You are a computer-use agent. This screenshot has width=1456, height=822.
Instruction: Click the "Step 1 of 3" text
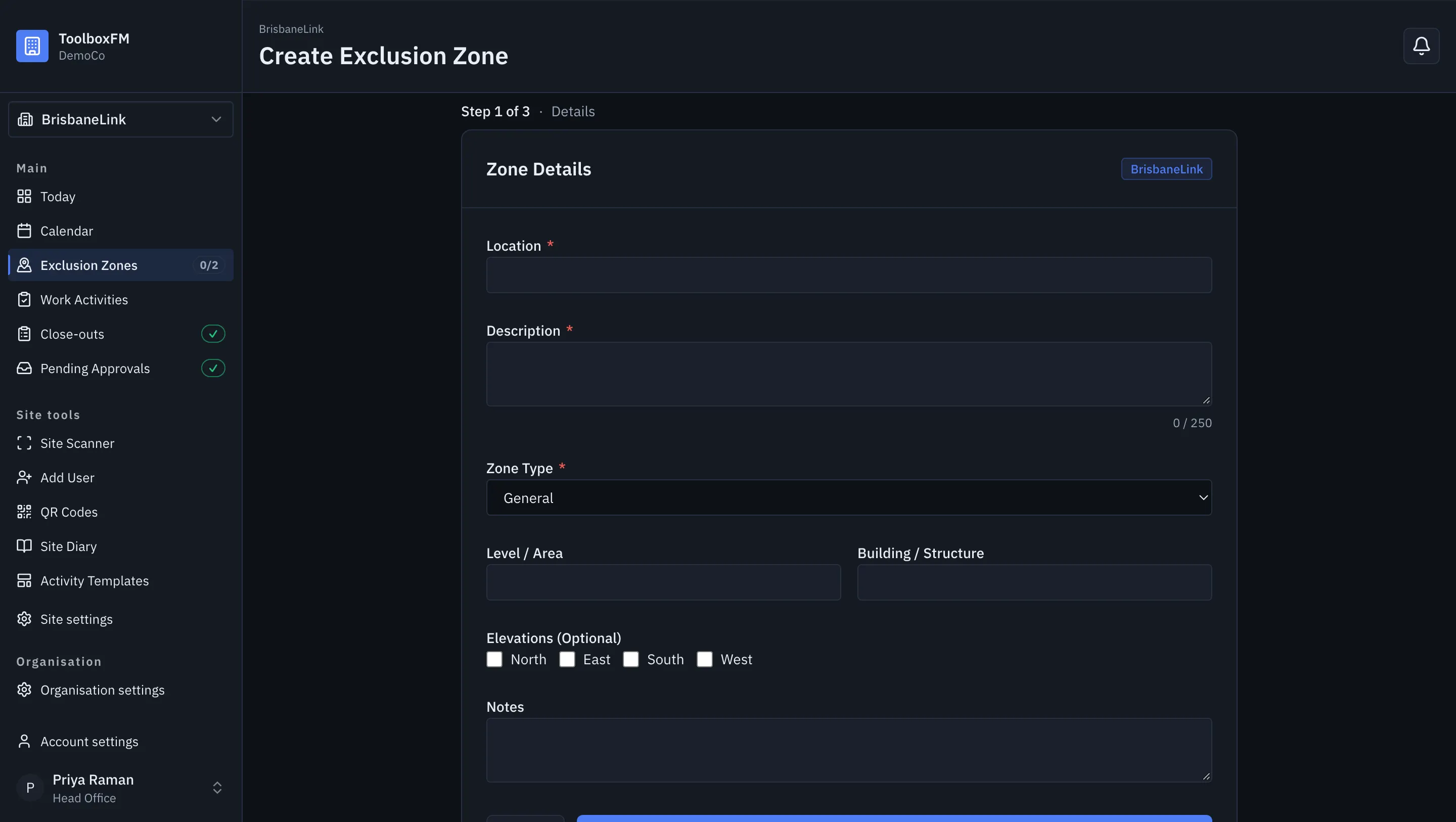(x=495, y=111)
